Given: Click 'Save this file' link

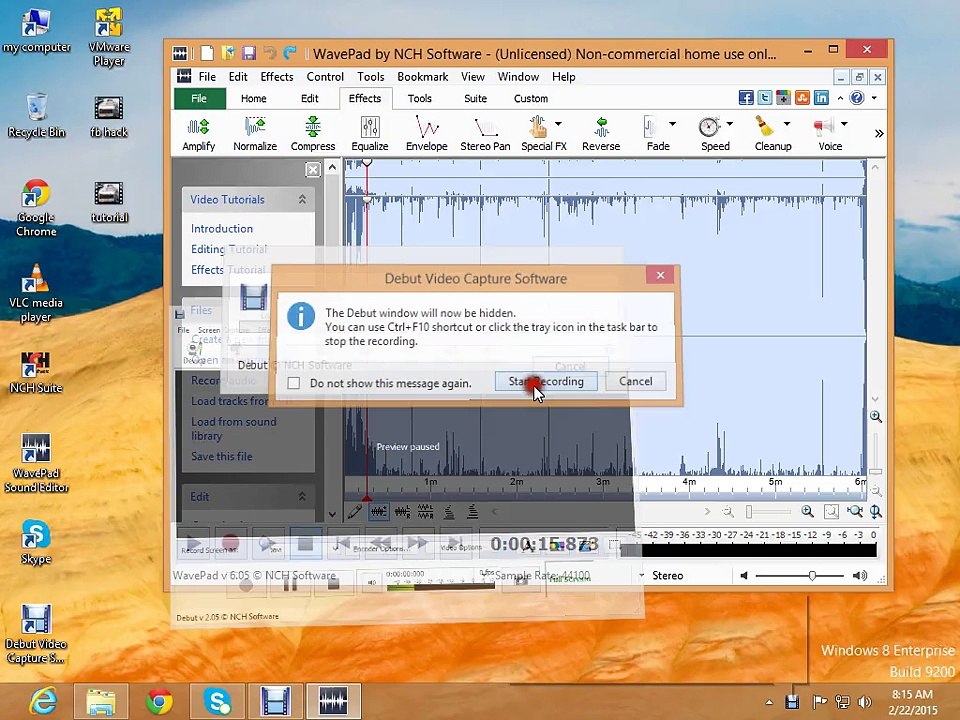Looking at the screenshot, I should tap(222, 456).
